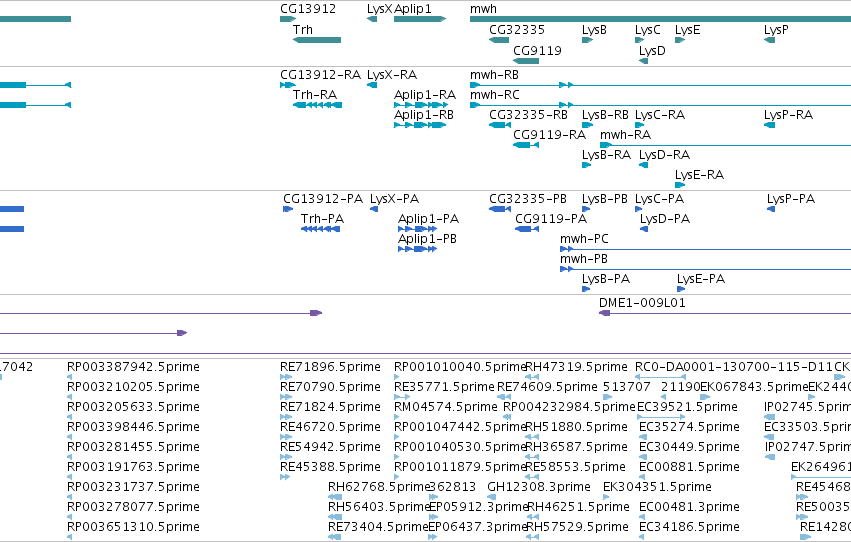The height and width of the screenshot is (542, 851).
Task: Select the CG9119-RA transcript
Action: 526,145
